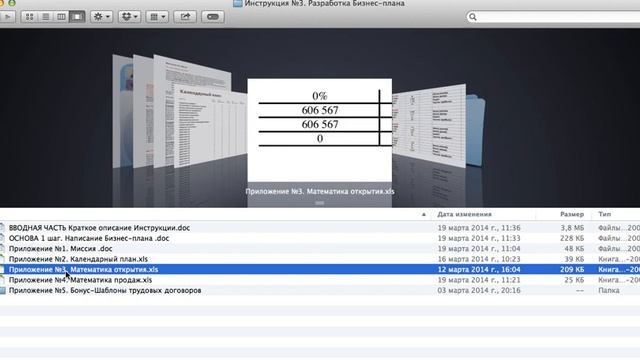Select Приложение №2. Календарный план.xls
Screen dimensions: 640x360
click(78, 259)
